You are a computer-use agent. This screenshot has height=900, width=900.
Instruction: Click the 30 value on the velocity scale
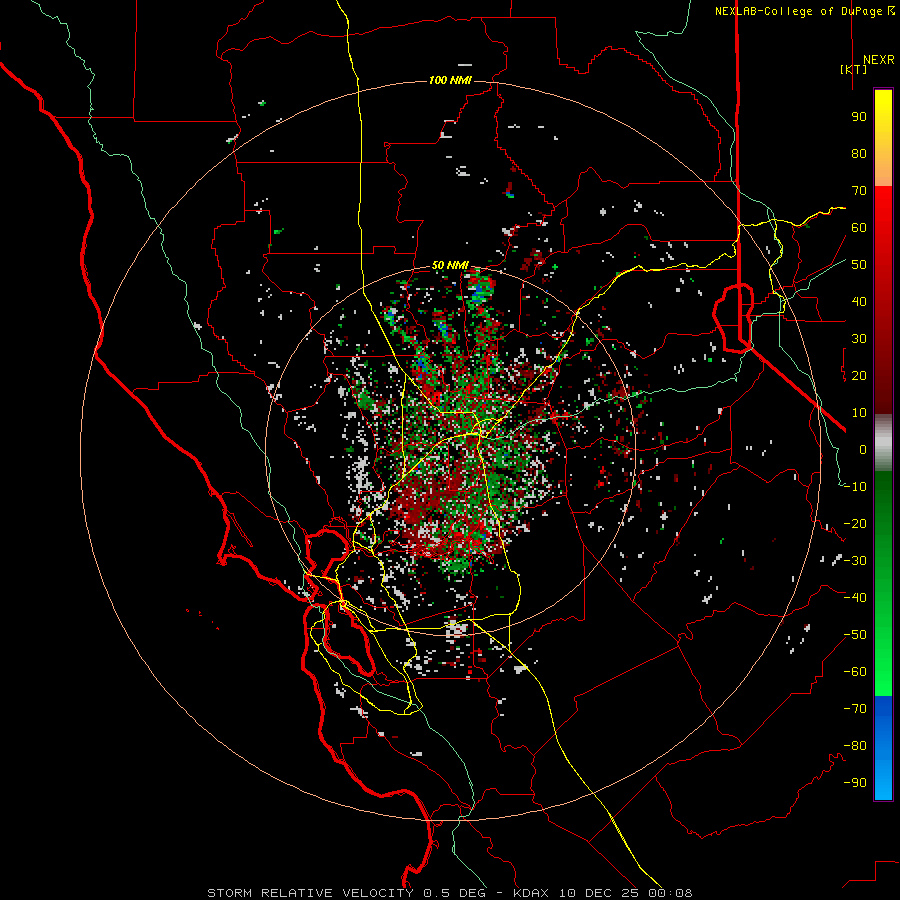859,339
